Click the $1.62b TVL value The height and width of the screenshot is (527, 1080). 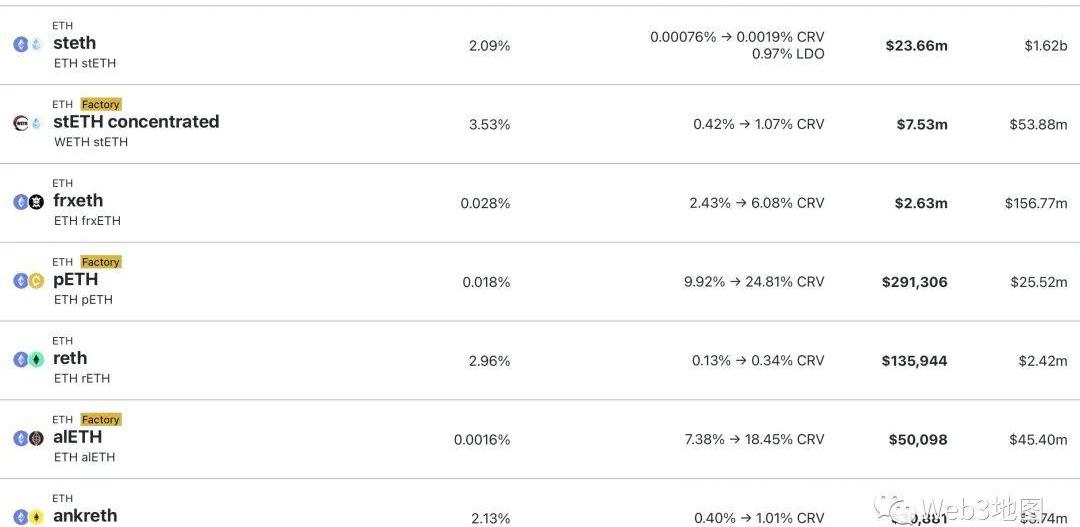[1046, 46]
